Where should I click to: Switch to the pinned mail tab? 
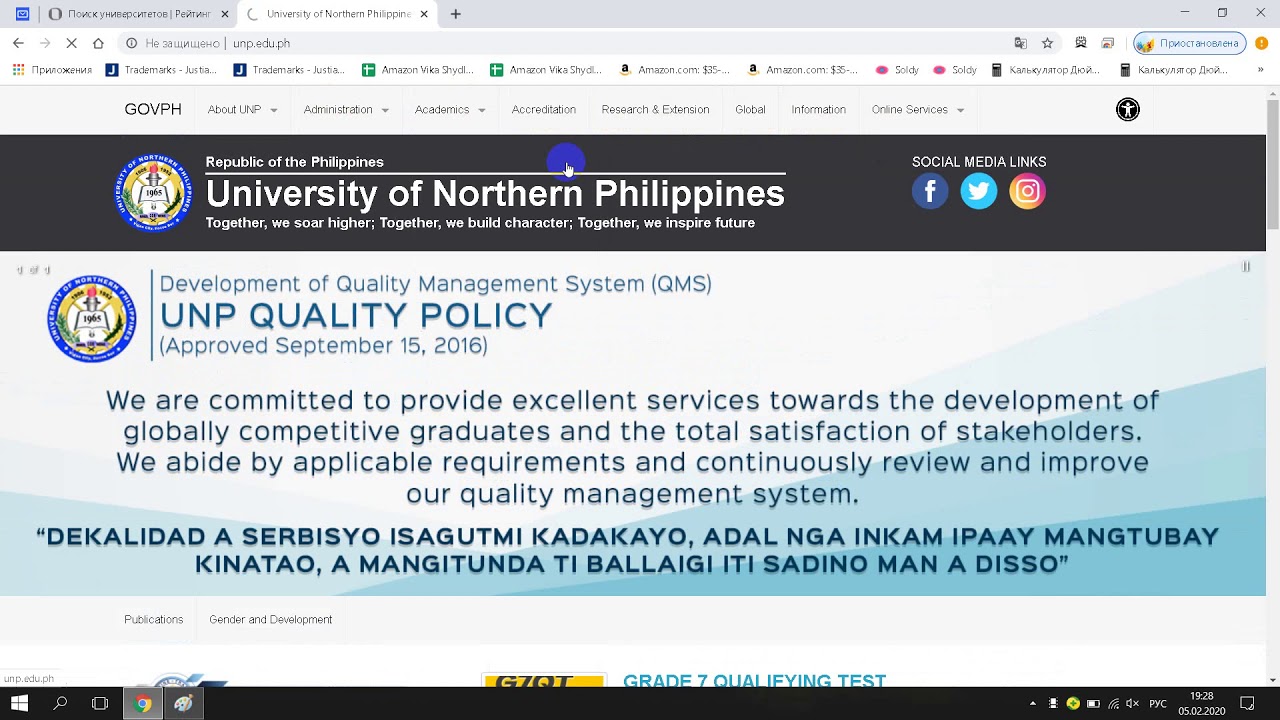(x=22, y=14)
